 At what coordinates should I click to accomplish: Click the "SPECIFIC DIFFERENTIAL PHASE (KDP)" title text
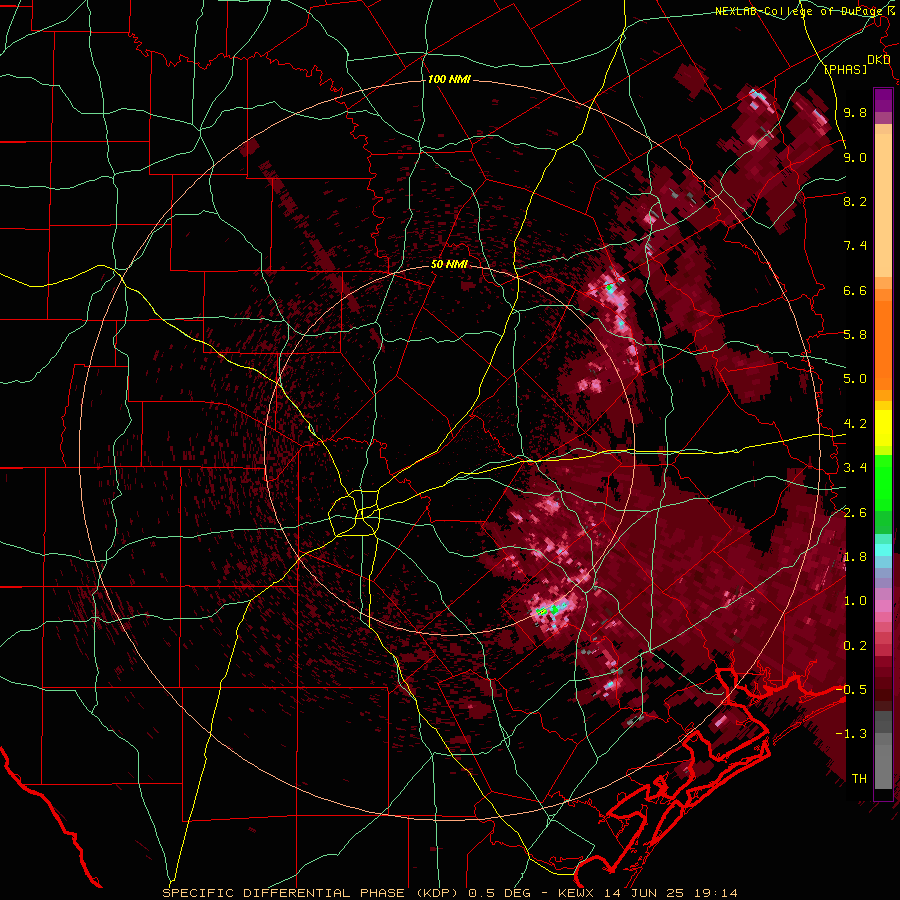(310, 893)
